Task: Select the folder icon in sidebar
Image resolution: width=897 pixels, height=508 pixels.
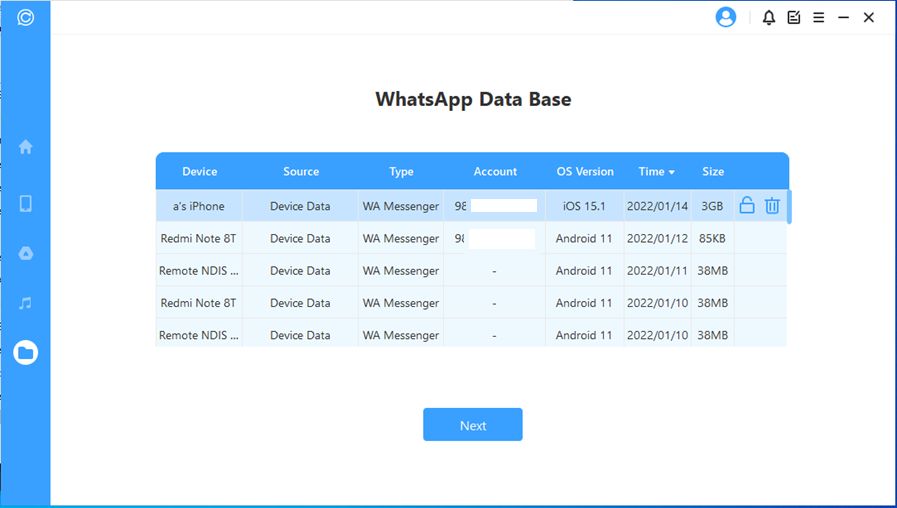Action: (26, 352)
